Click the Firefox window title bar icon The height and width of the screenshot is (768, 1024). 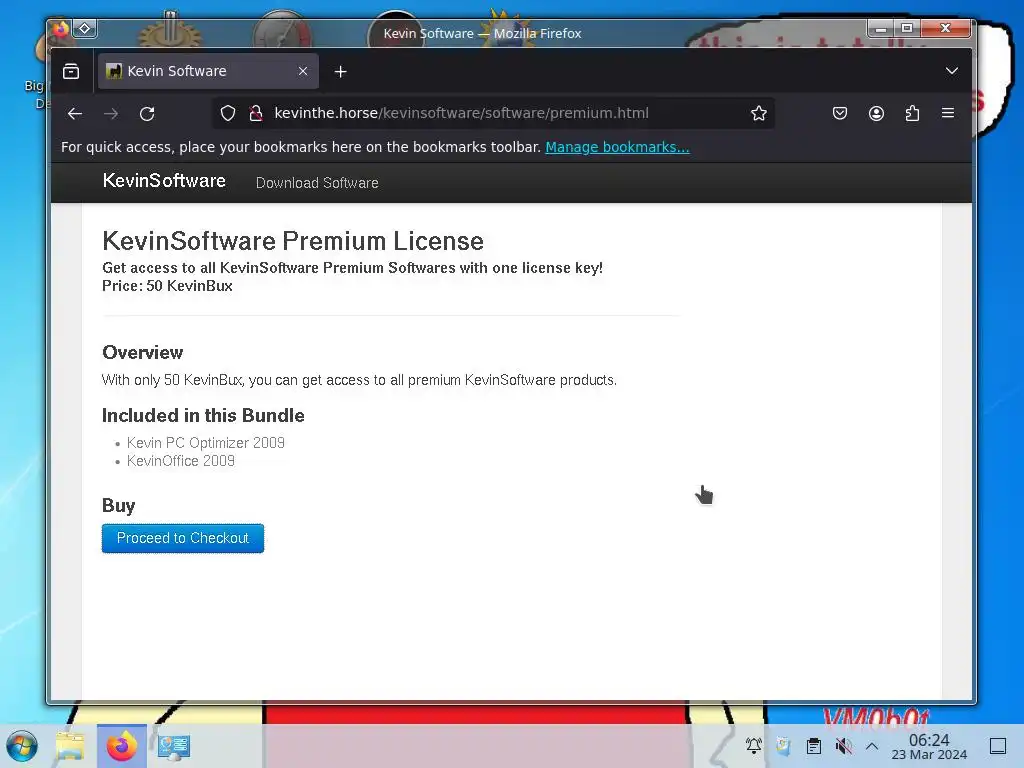(x=61, y=28)
